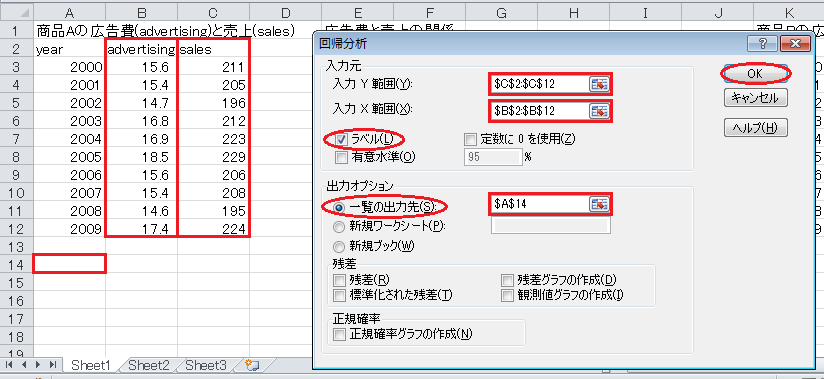
Task: Click advertising value 16.8
Action: (141, 121)
